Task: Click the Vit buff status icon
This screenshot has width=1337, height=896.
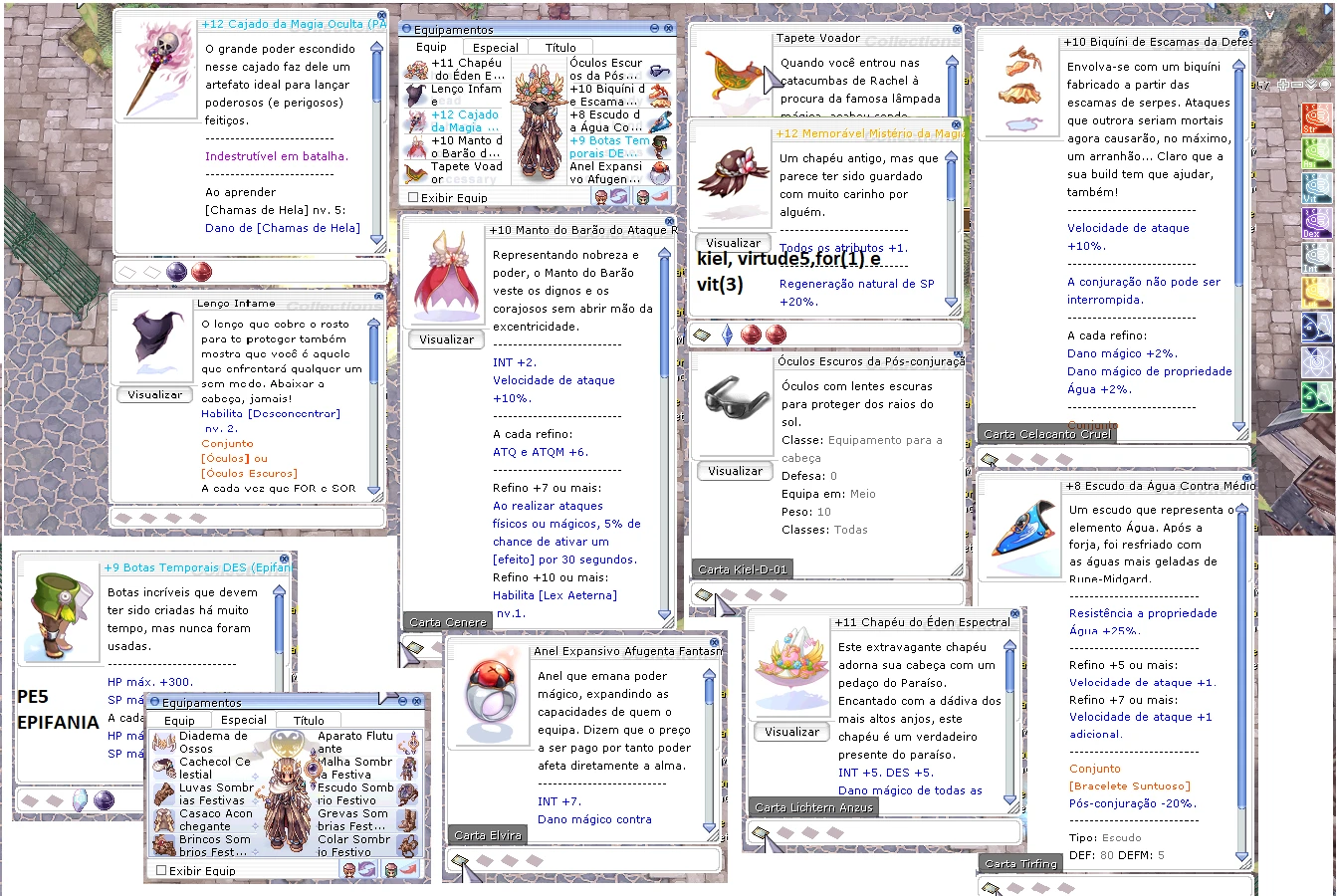Action: pos(1317,188)
